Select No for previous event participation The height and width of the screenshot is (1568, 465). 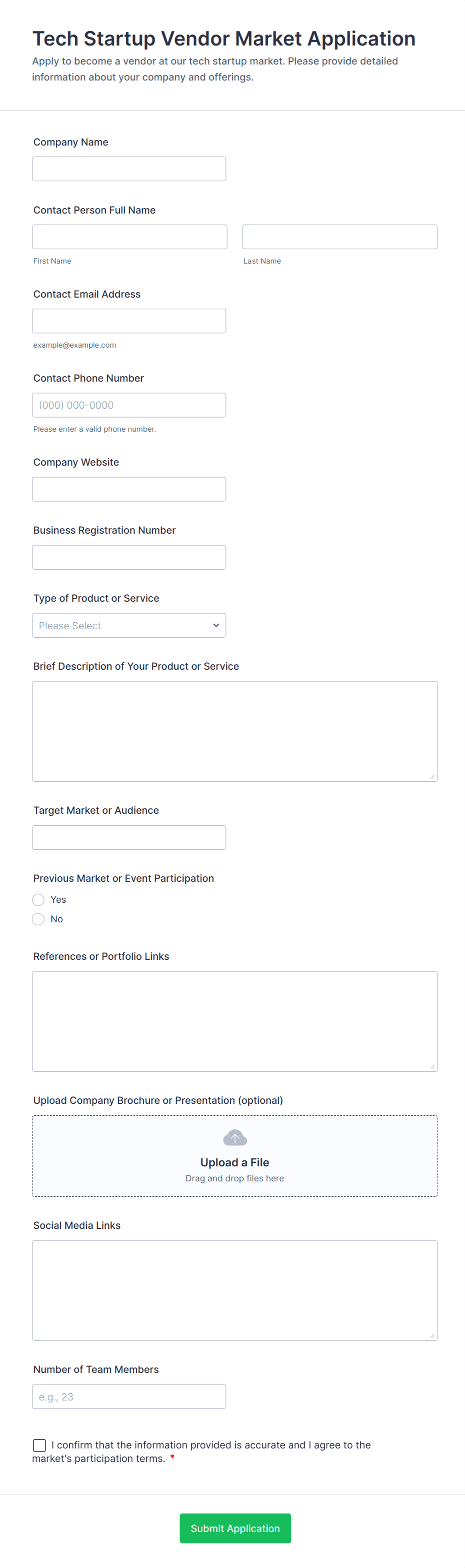[x=38, y=918]
